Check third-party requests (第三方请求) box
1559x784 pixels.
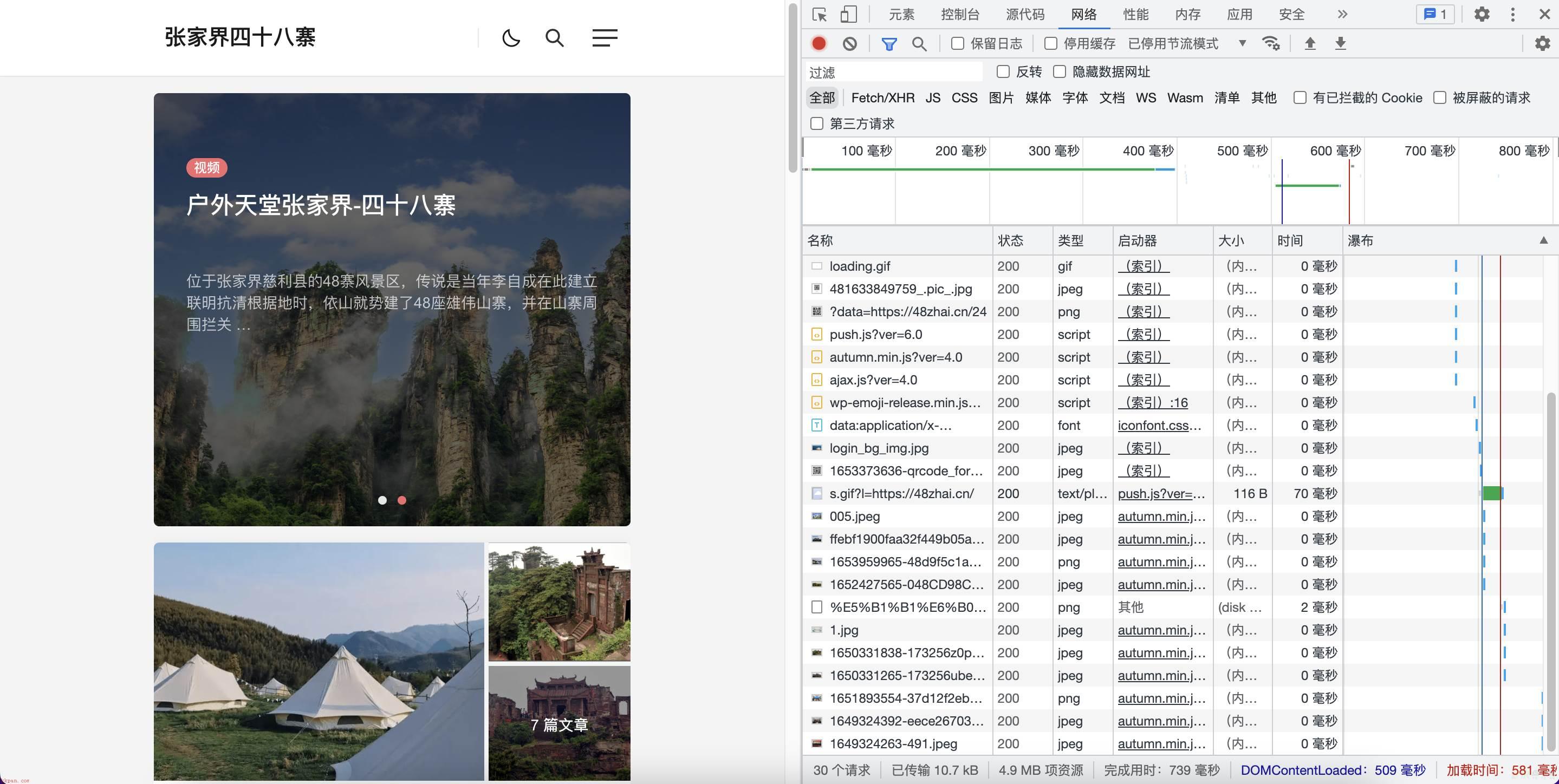click(817, 124)
